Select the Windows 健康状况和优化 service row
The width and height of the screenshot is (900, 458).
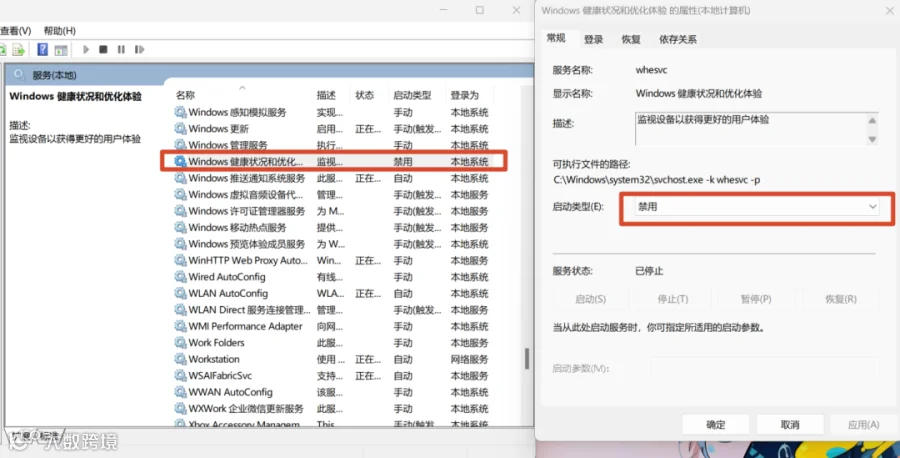click(x=333, y=162)
